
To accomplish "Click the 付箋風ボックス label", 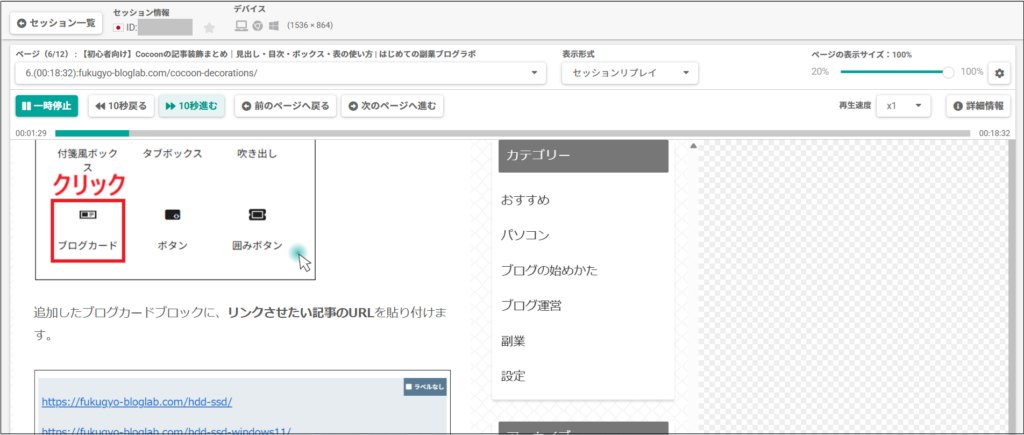I will (88, 161).
